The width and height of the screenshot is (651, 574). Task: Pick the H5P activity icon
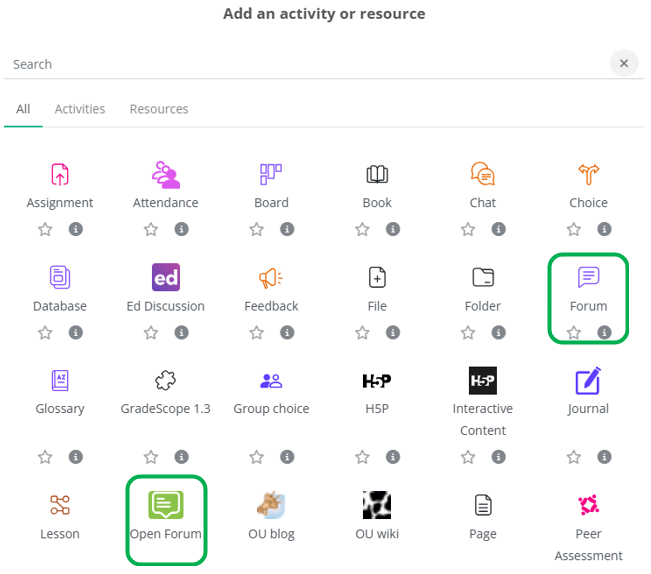coord(377,381)
